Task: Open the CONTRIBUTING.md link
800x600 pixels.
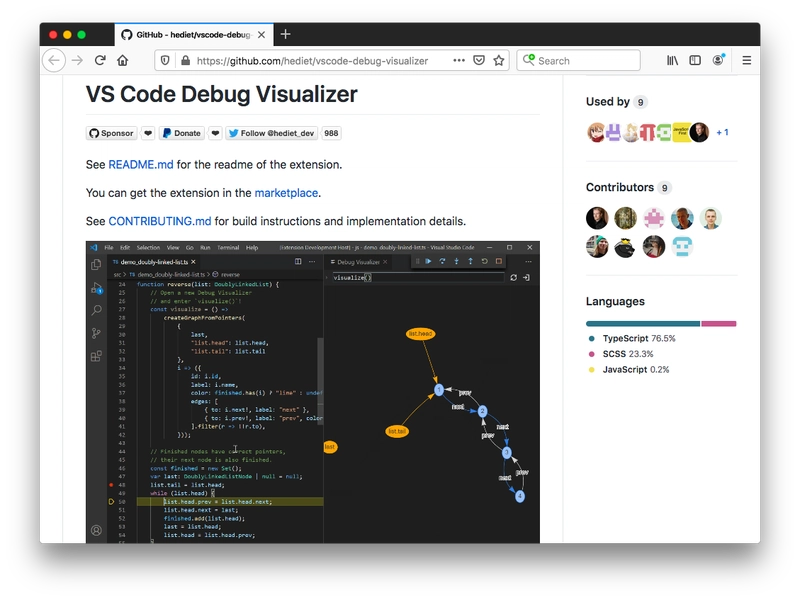Action: 160,221
